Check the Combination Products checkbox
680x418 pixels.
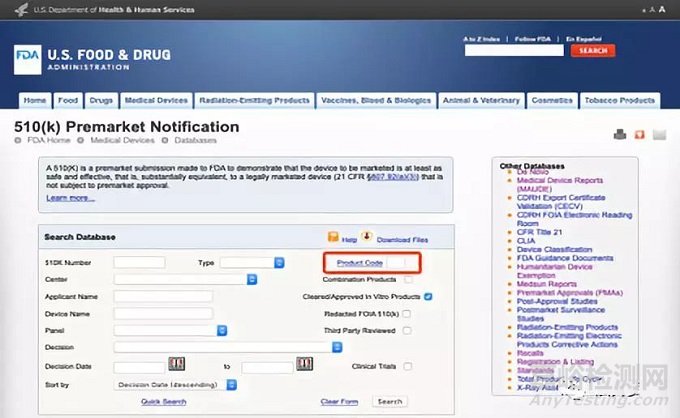pos(407,279)
